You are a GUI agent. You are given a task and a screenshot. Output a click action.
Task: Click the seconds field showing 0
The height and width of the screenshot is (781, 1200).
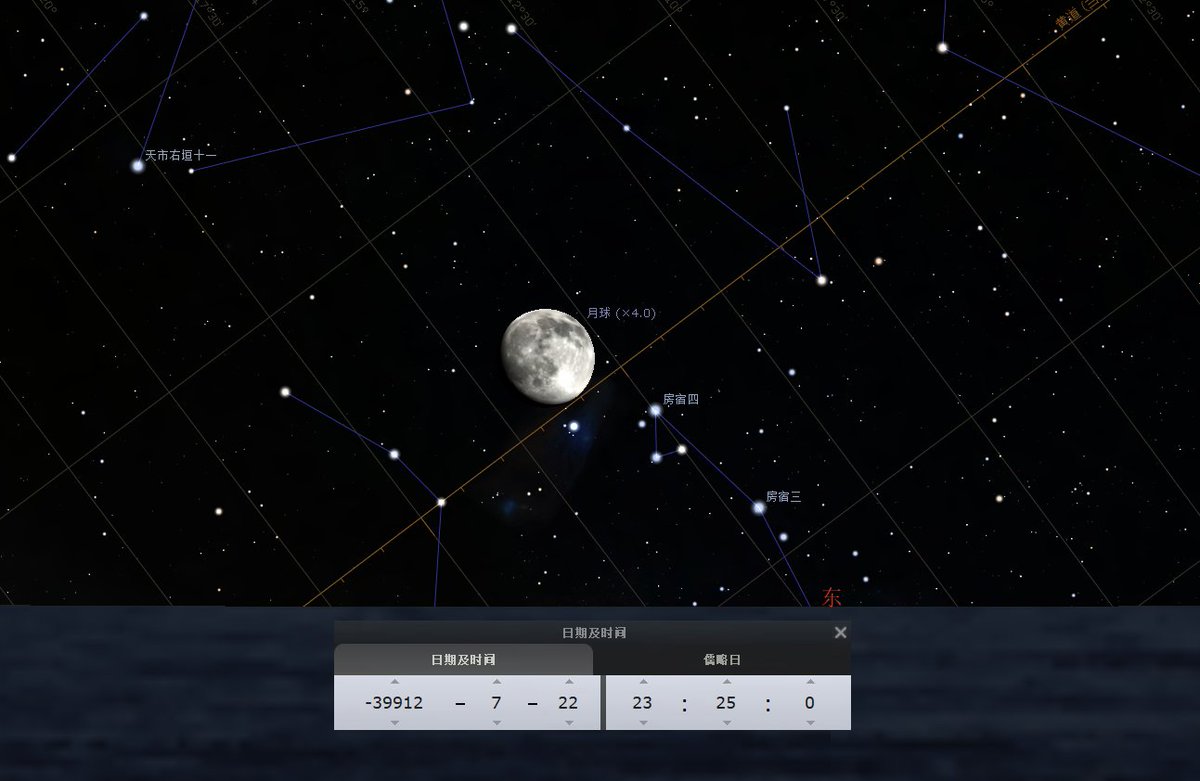809,703
